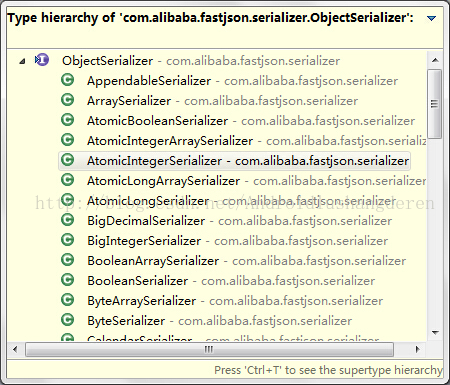450x385 pixels.
Task: Click the AtomicLongArraySerializer class icon
Action: click(x=68, y=180)
